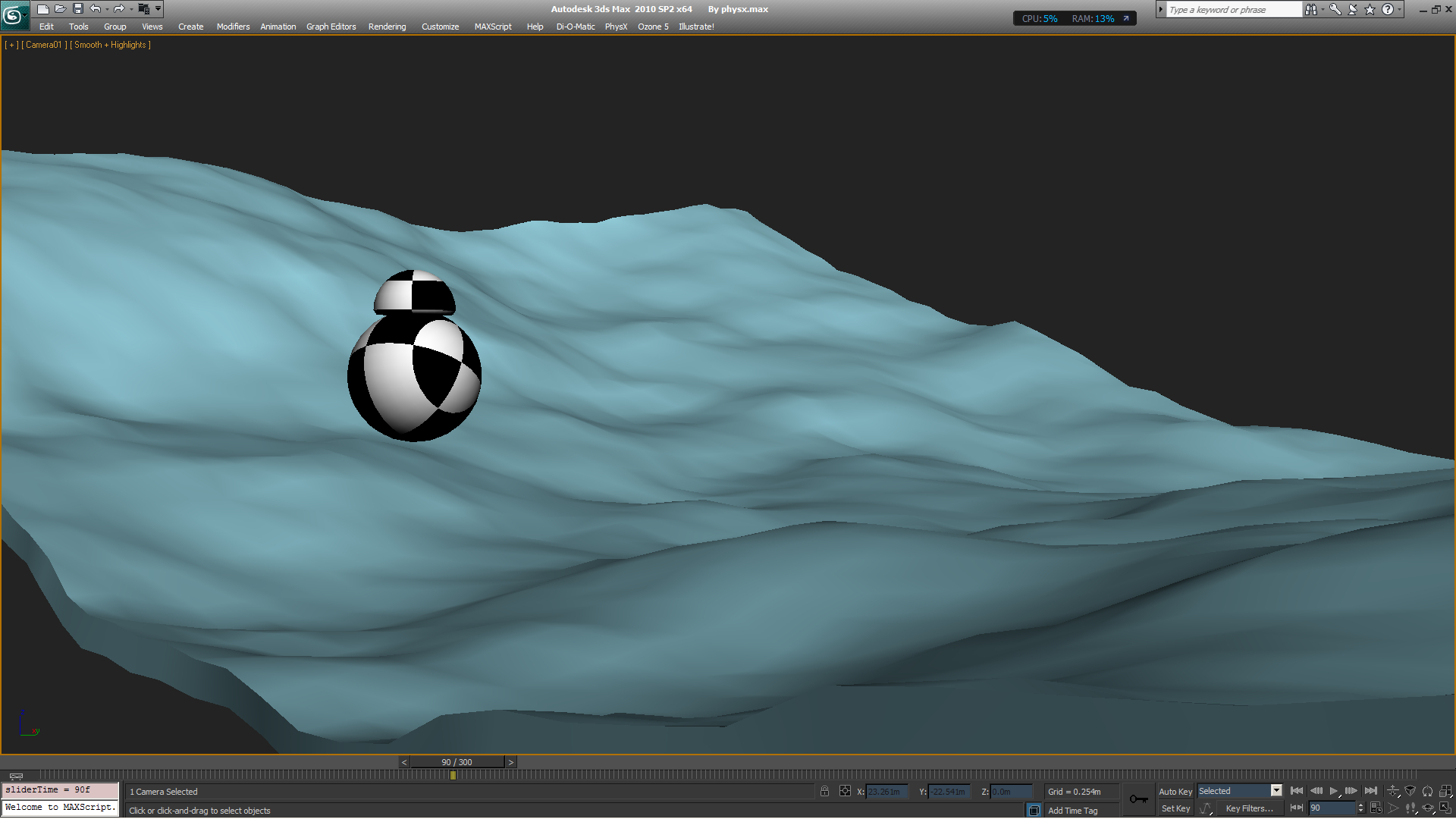Expand Customize Quick Access Toolbar arrow
Image resolution: width=1456 pixels, height=819 pixels.
coord(158,9)
